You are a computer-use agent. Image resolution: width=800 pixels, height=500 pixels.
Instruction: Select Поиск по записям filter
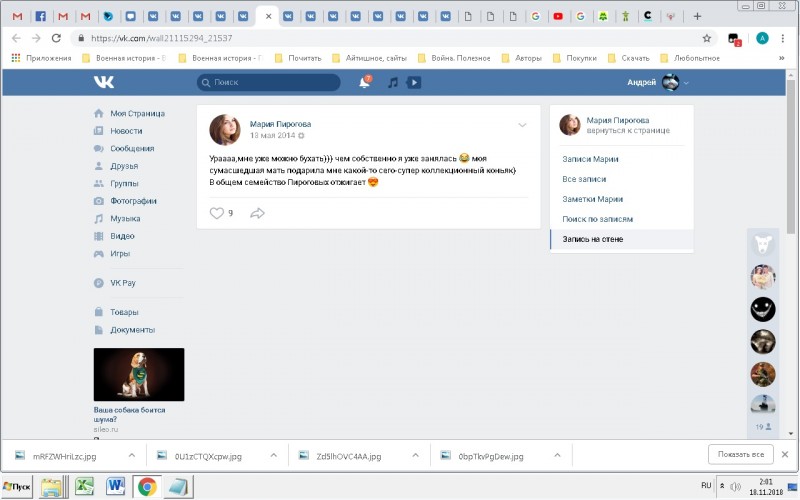point(598,219)
